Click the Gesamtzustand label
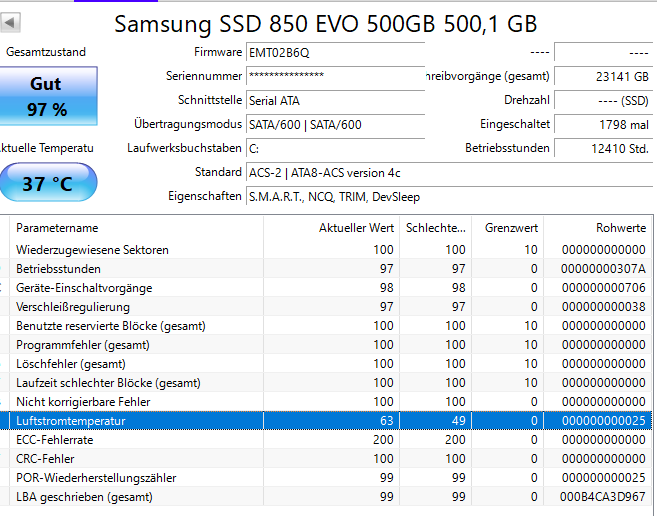The image size is (657, 516). point(46,52)
